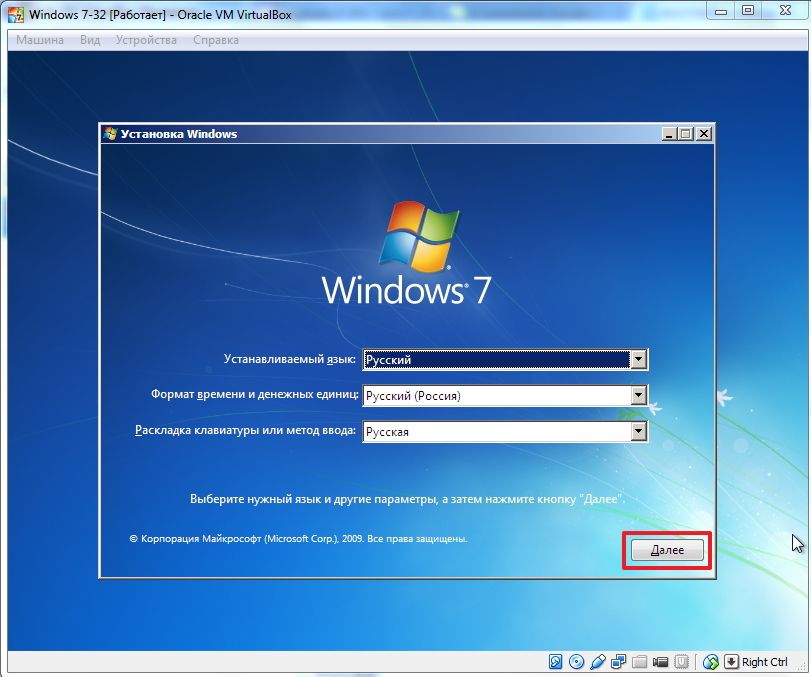The height and width of the screenshot is (677, 811).
Task: Click the shared folders status icon
Action: (640, 662)
